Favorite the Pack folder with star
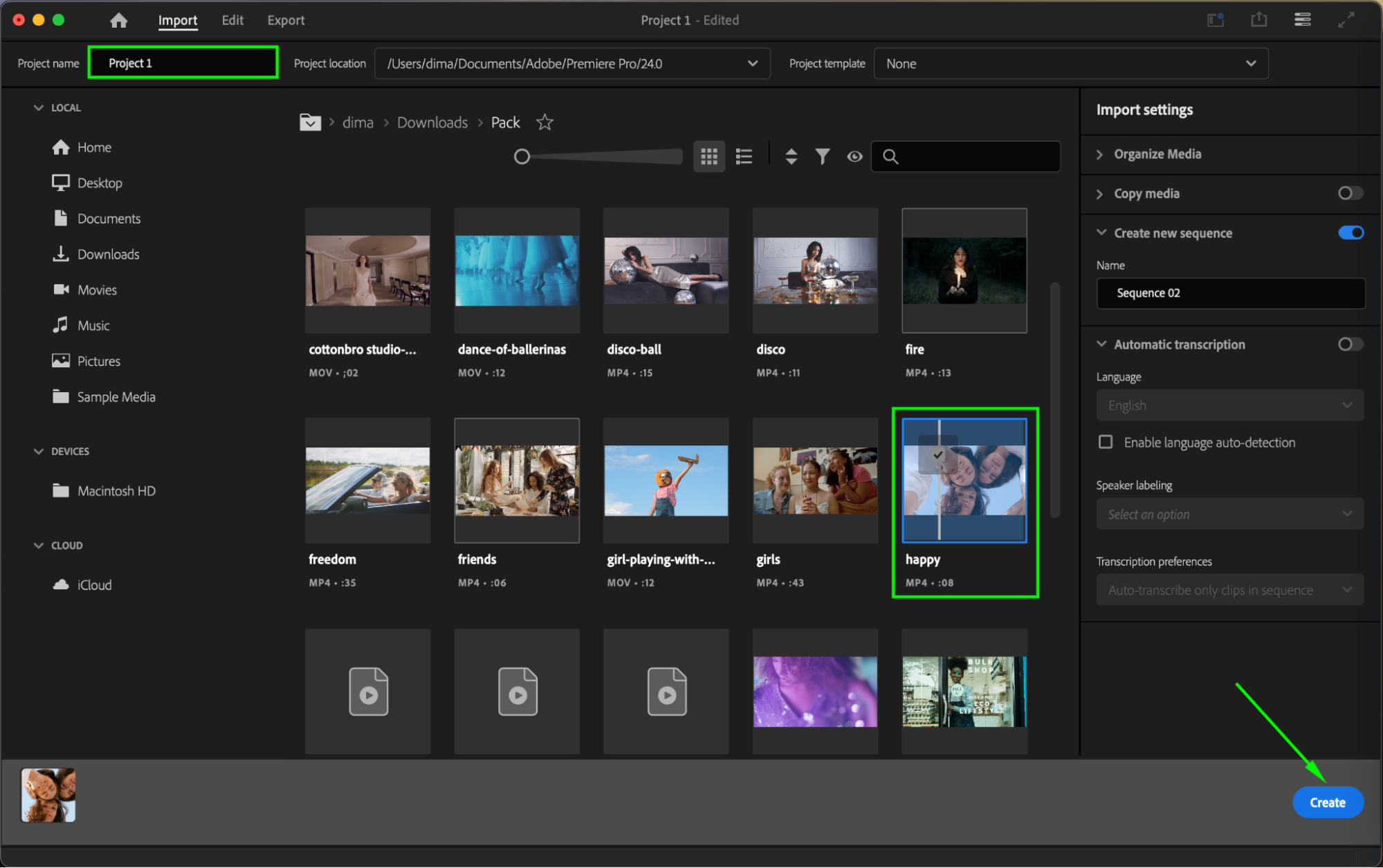The height and width of the screenshot is (868, 1383). 544,122
